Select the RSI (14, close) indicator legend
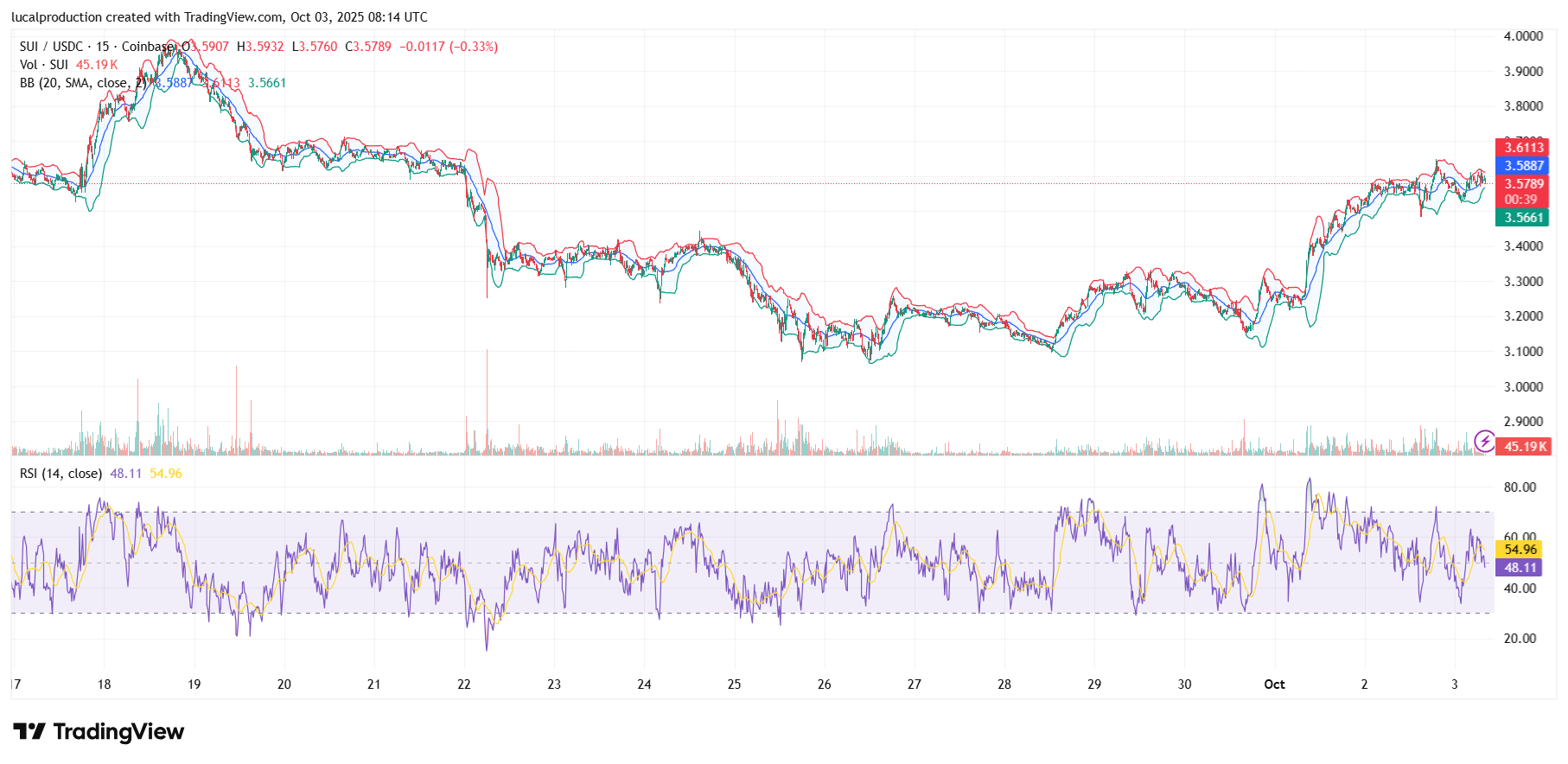 [x=61, y=474]
